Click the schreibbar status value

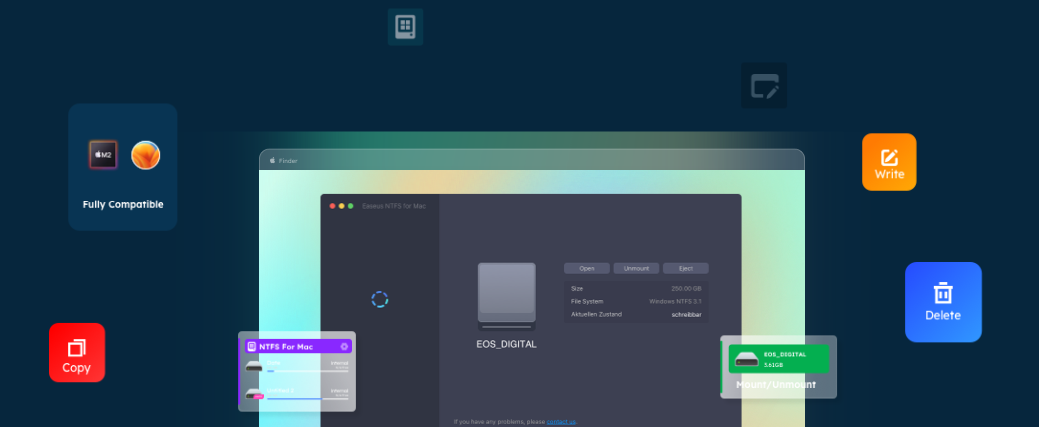pos(686,314)
